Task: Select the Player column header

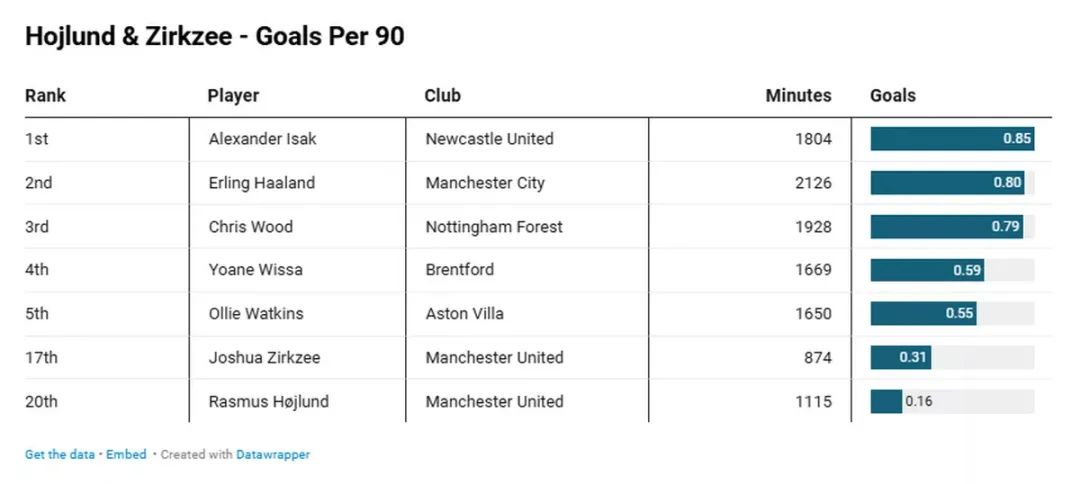Action: (x=233, y=96)
